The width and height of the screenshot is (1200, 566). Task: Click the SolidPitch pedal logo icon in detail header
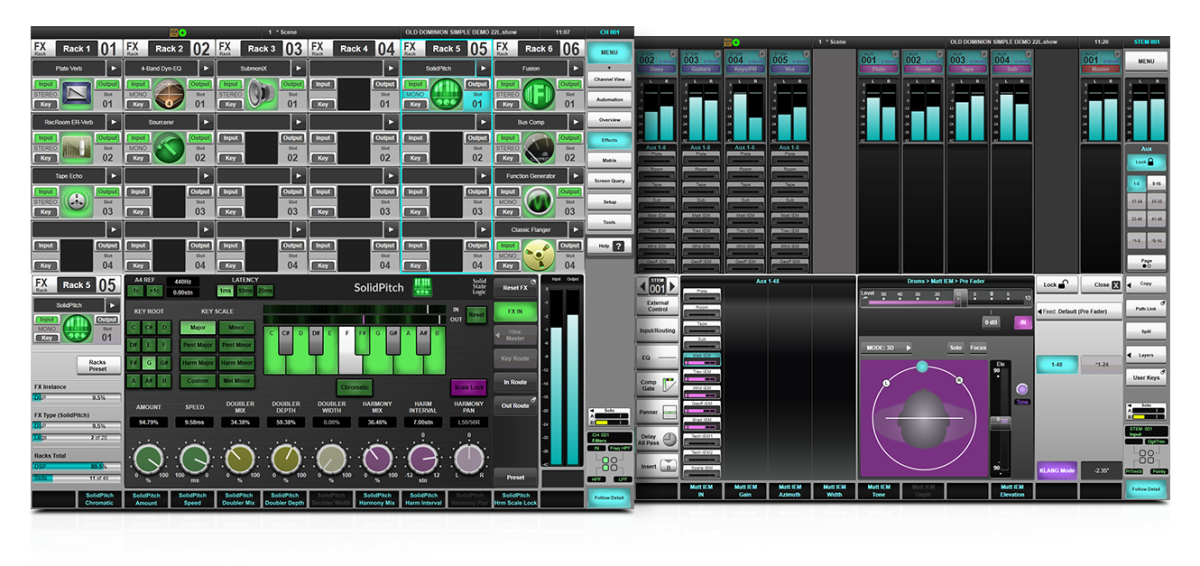coord(422,287)
